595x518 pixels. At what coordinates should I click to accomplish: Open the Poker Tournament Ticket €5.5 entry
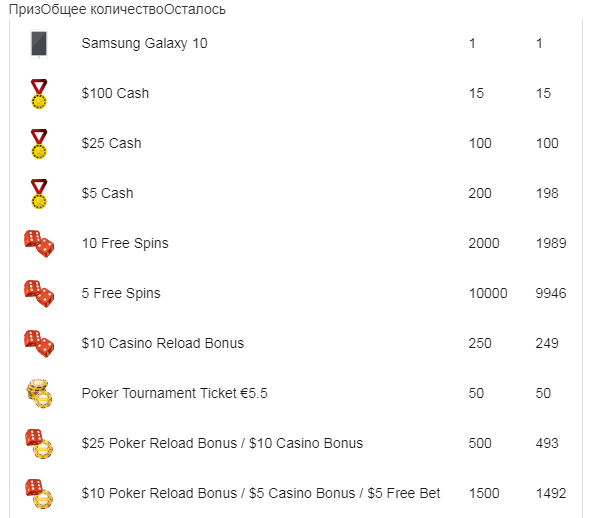(x=175, y=393)
